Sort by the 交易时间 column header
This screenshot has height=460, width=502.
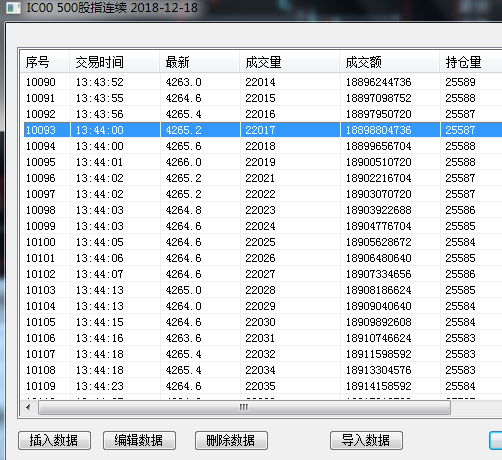(115, 62)
